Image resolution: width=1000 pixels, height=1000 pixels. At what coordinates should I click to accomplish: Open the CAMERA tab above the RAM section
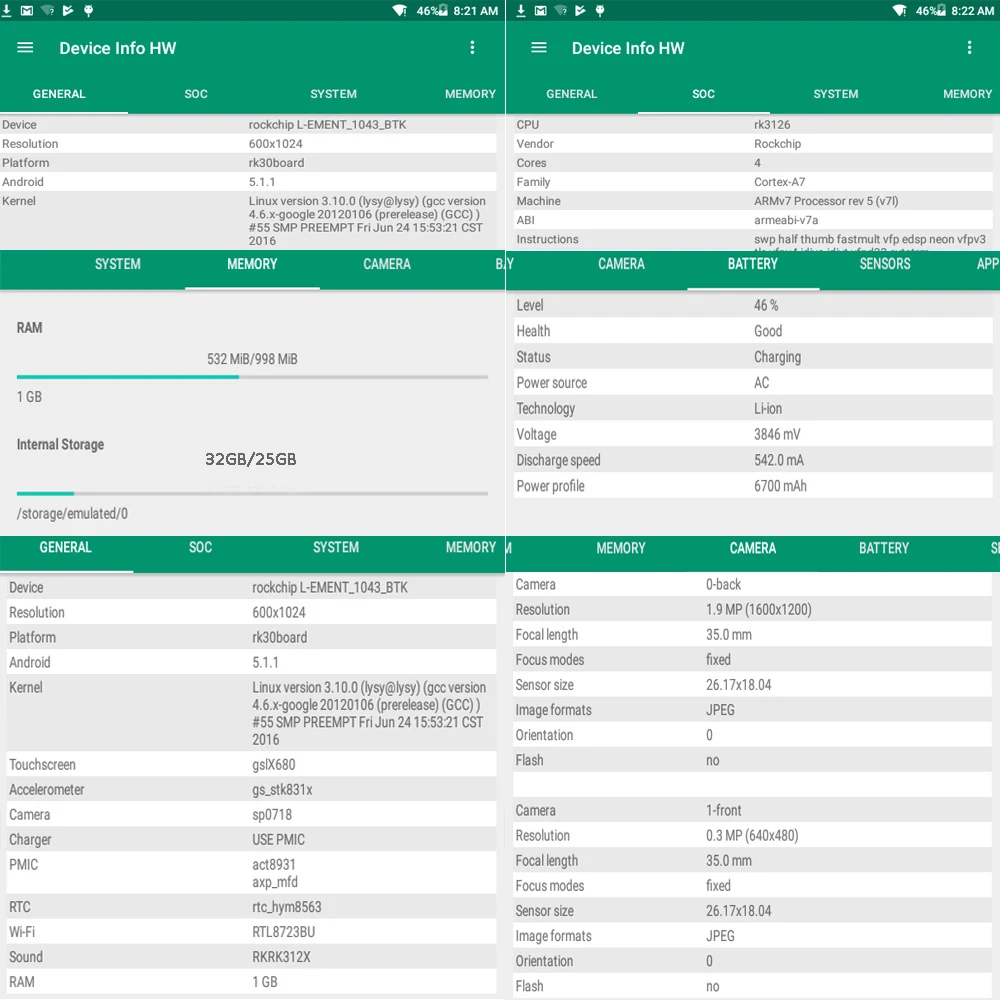387,264
